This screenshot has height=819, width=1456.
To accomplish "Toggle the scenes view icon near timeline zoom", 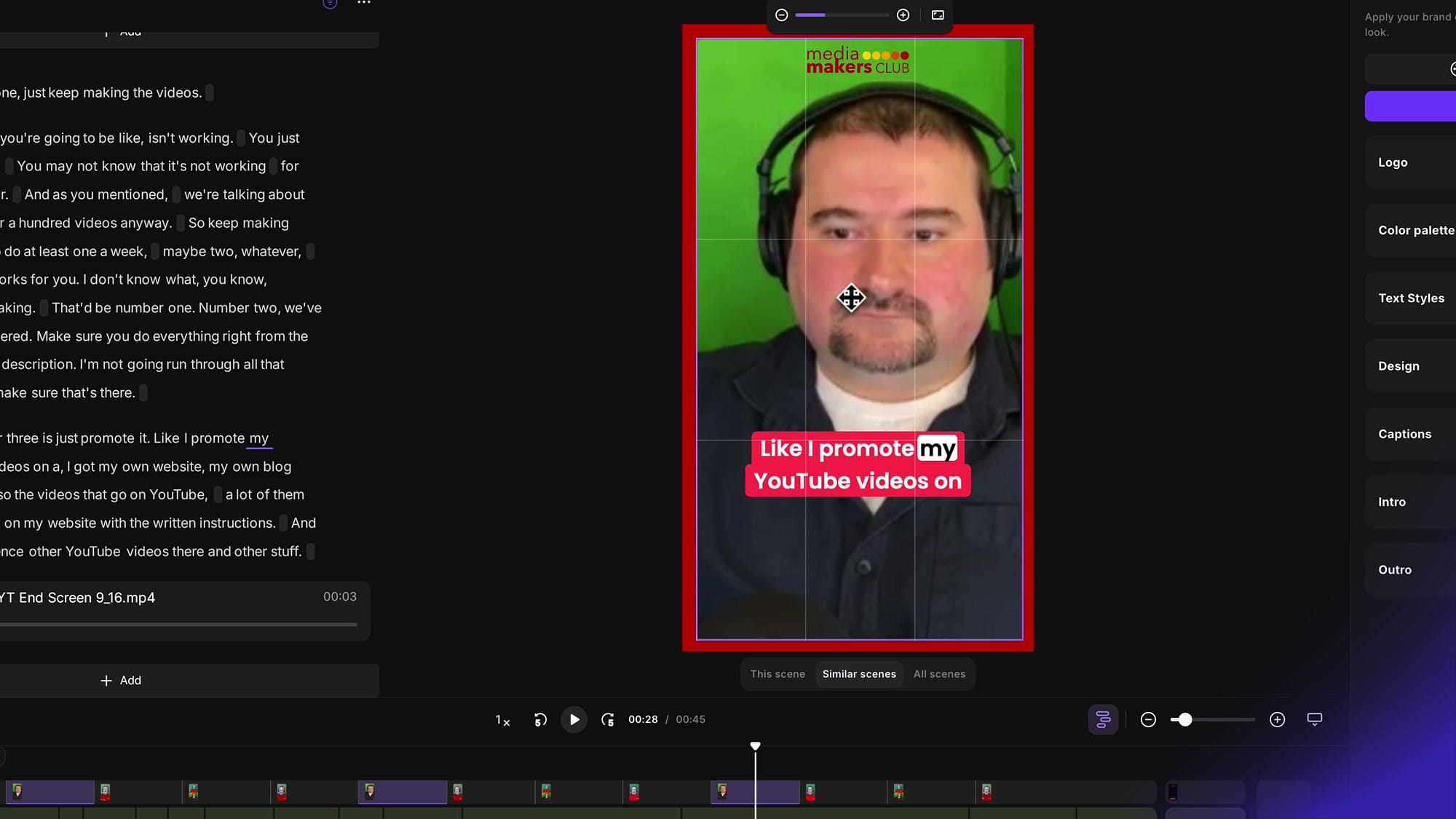I will pyautogui.click(x=1102, y=719).
